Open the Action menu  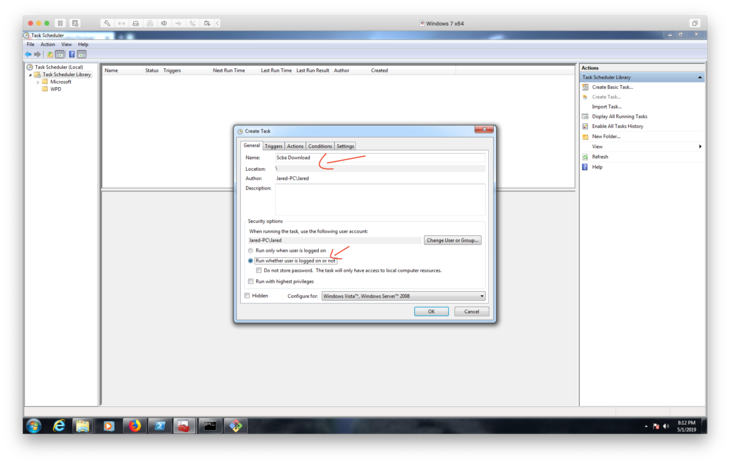(x=48, y=44)
